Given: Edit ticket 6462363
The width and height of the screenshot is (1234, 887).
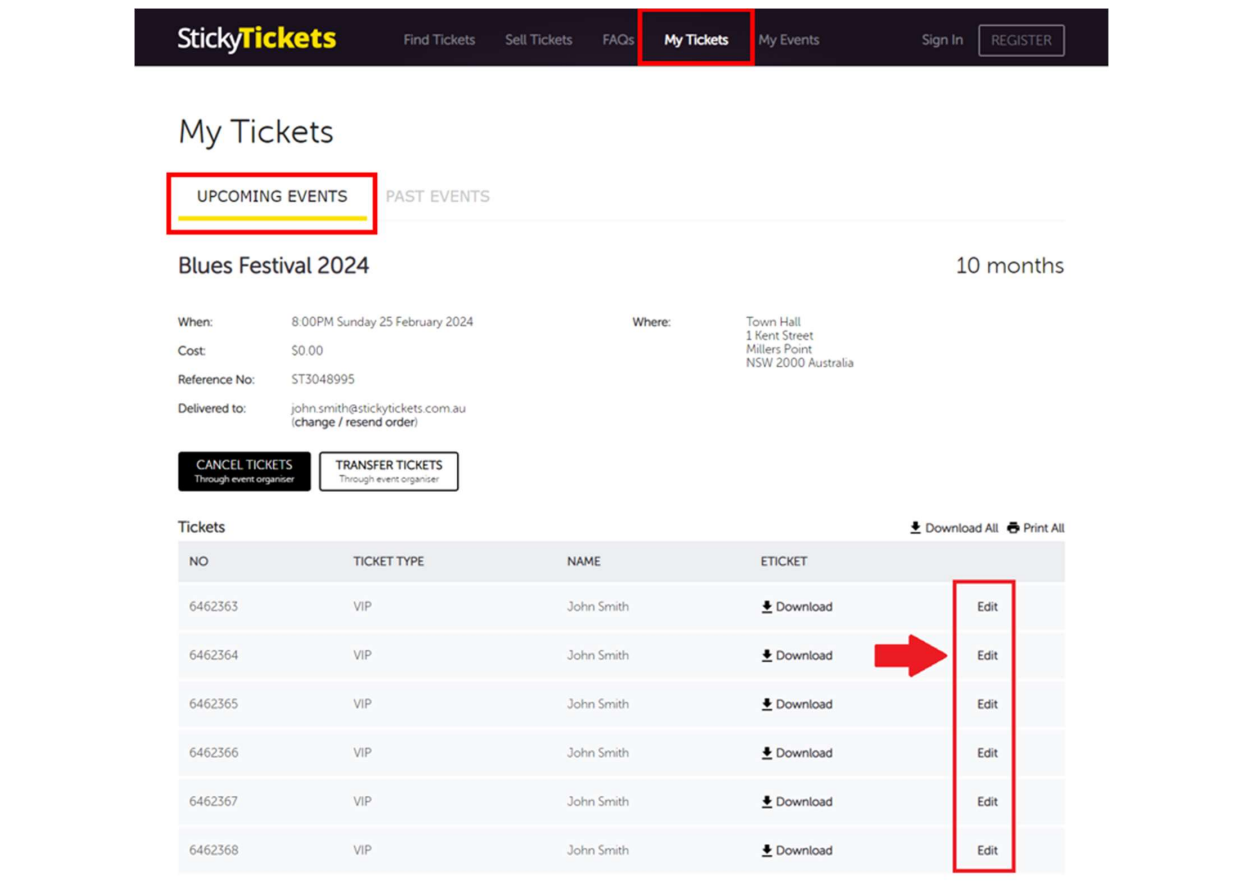Looking at the screenshot, I should point(987,607).
